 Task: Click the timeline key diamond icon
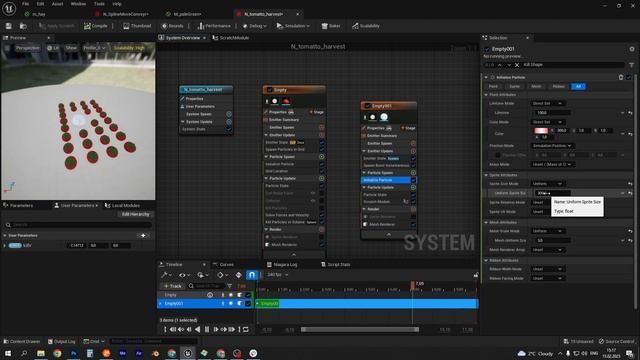click(x=220, y=275)
